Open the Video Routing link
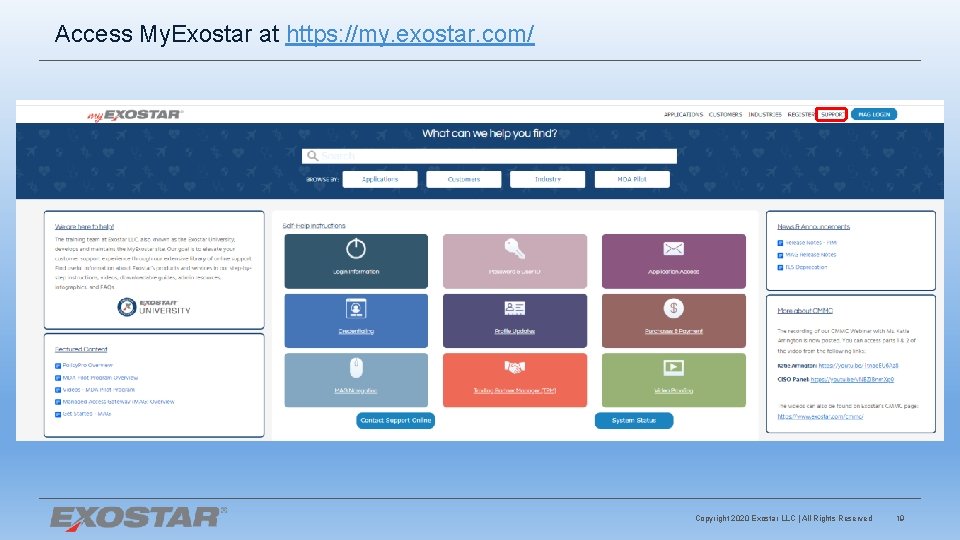The height and width of the screenshot is (540, 960). (x=673, y=391)
